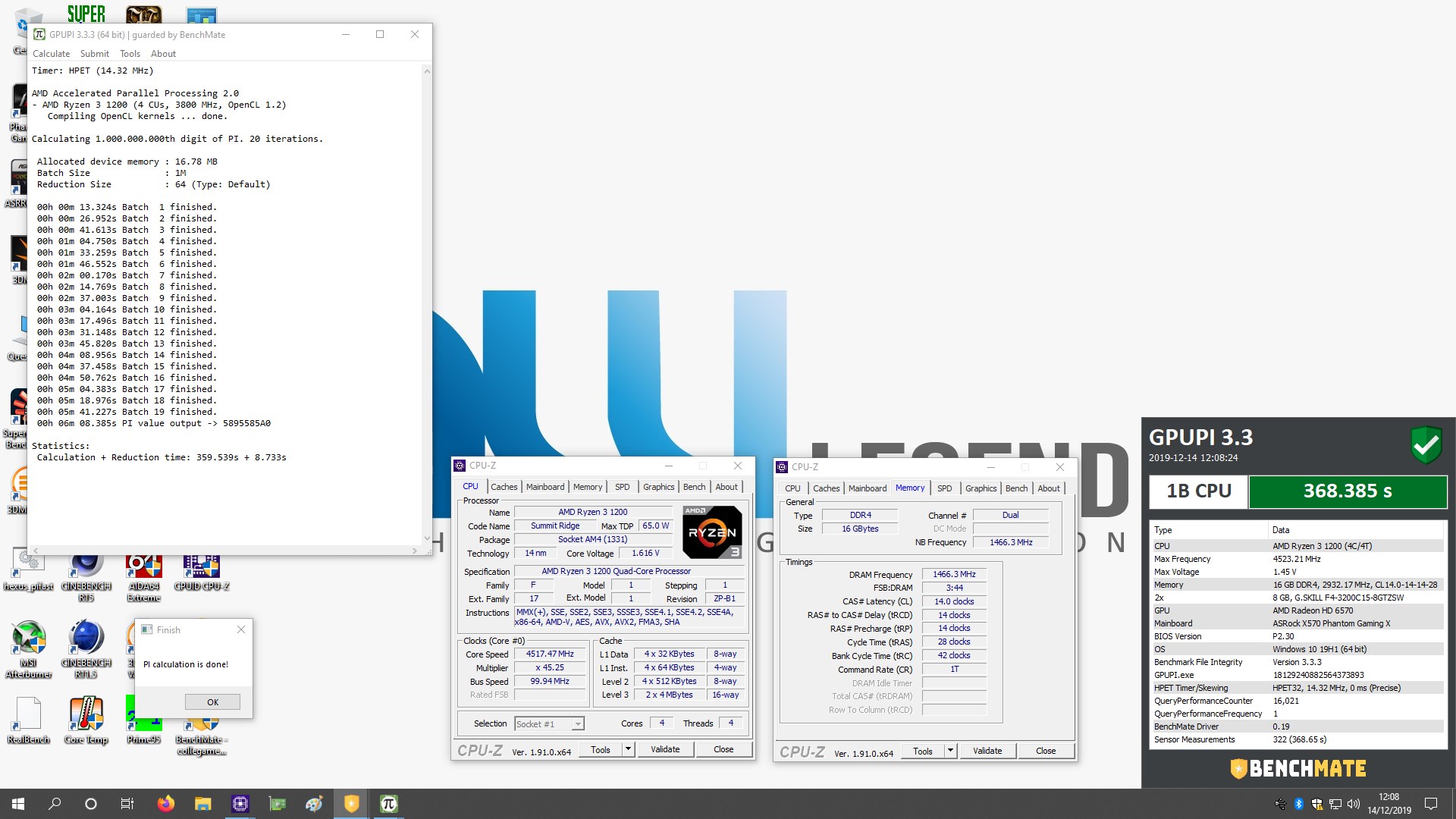Click Tools button in right CPU-Z window
Viewport: 1456px width, 819px height.
tap(923, 751)
